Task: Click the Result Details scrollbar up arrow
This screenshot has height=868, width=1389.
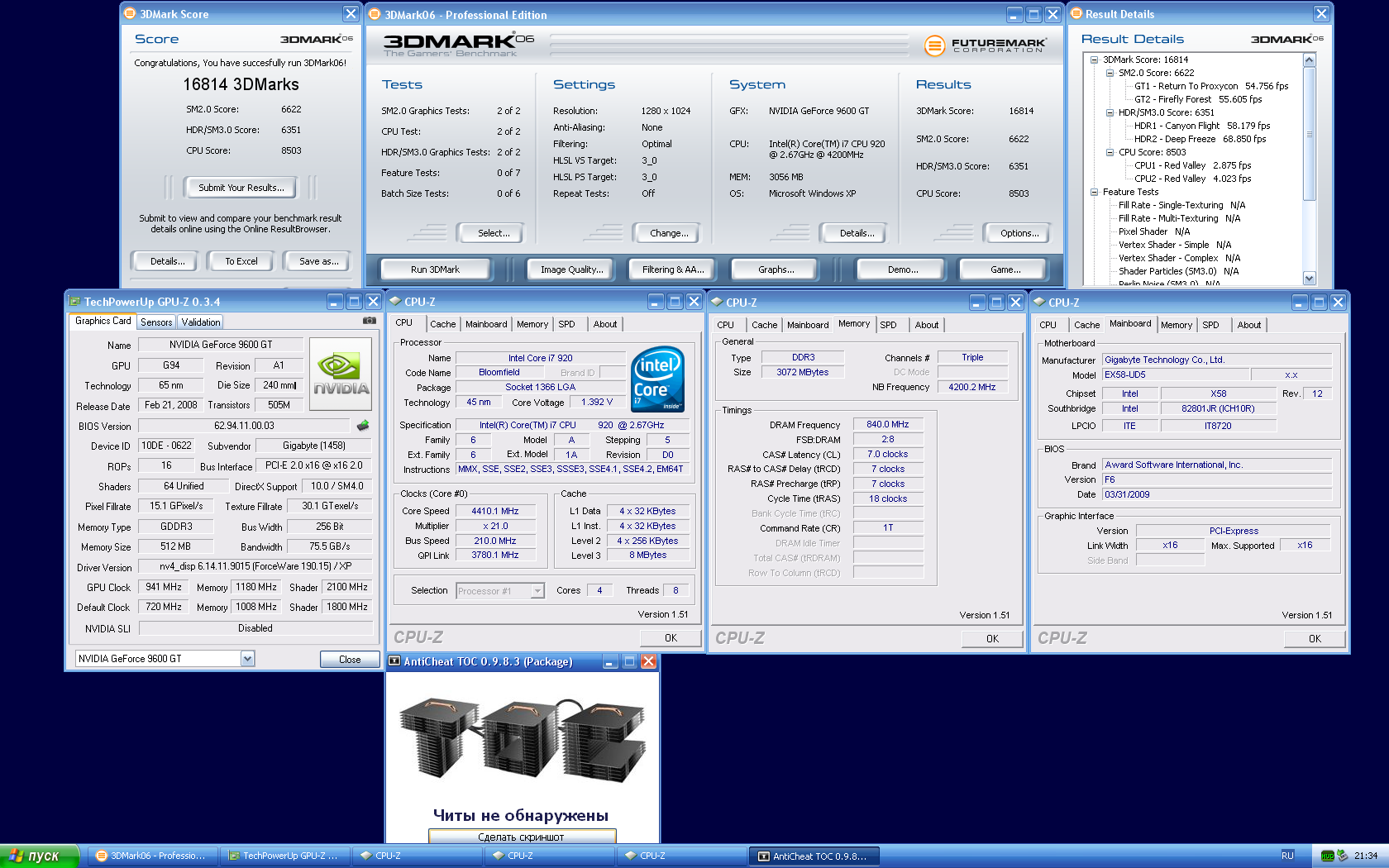Action: pyautogui.click(x=1309, y=60)
